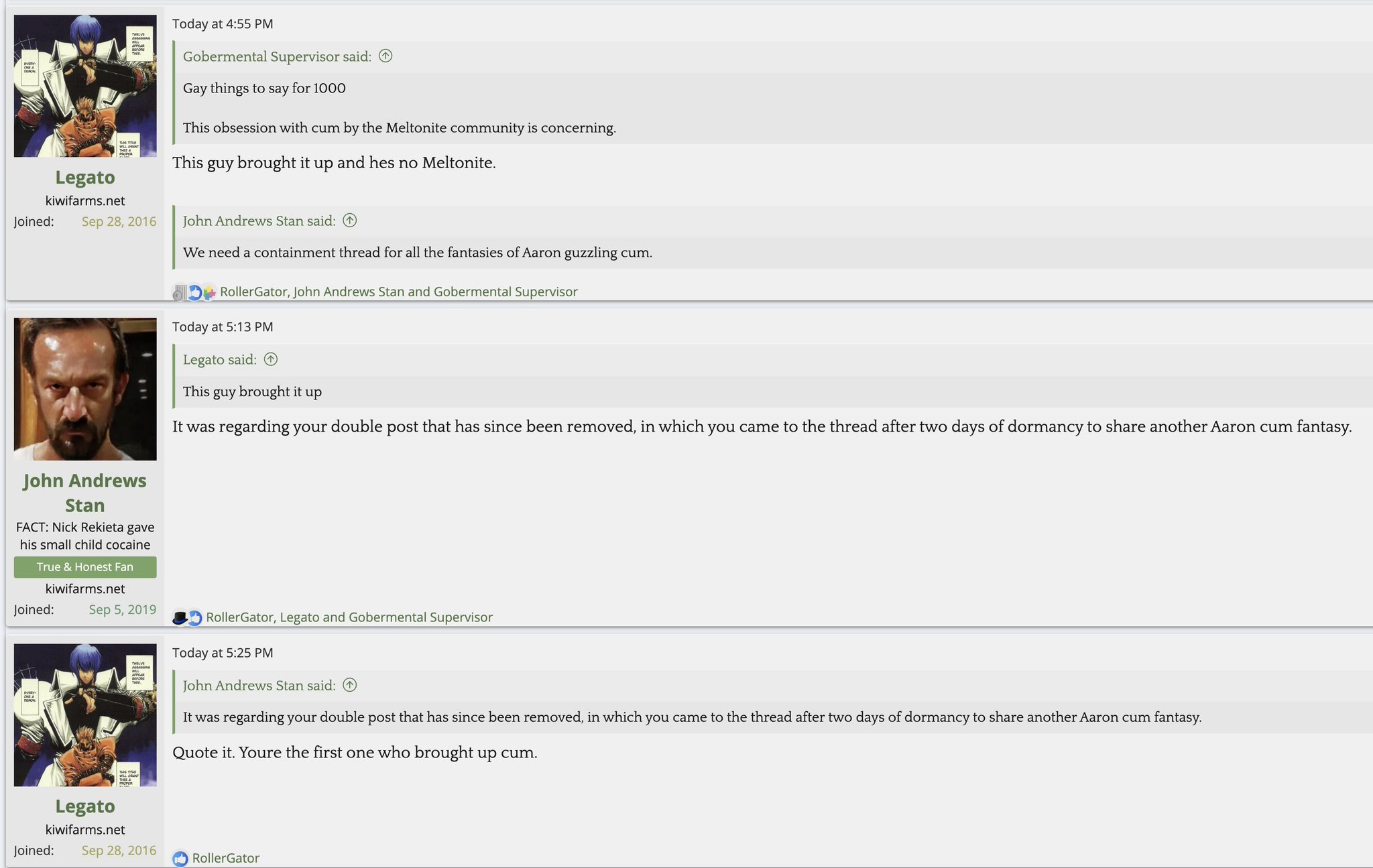The height and width of the screenshot is (868, 1373).
Task: Click the 'Today at 5:13 PM' timestamp
Action: coord(223,327)
